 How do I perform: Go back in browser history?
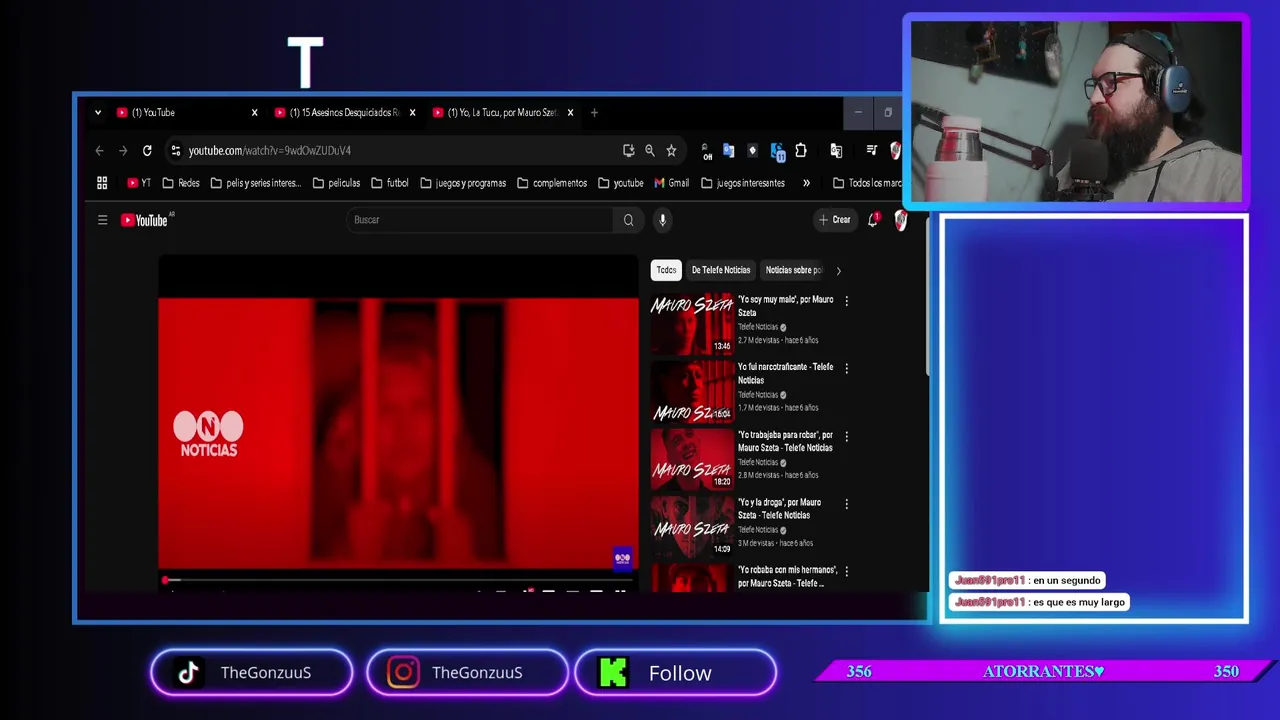coord(99,151)
